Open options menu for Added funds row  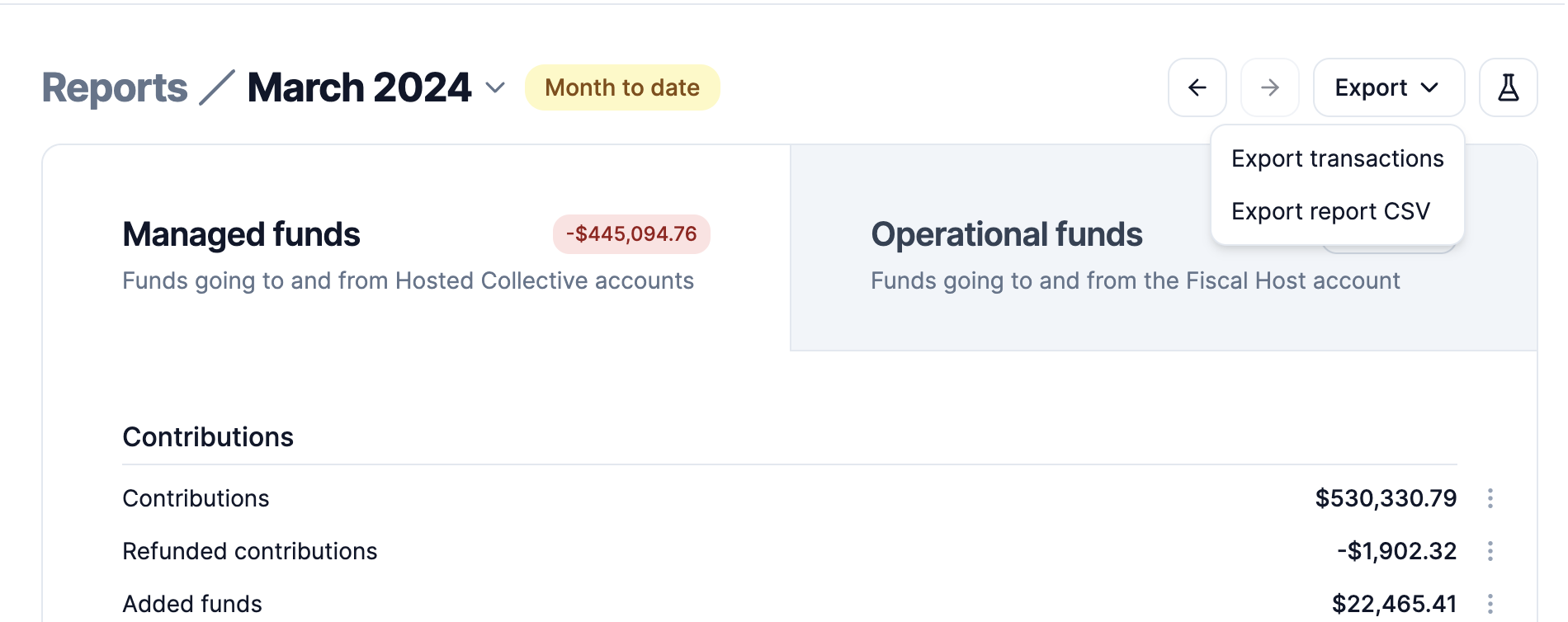pyautogui.click(x=1490, y=604)
